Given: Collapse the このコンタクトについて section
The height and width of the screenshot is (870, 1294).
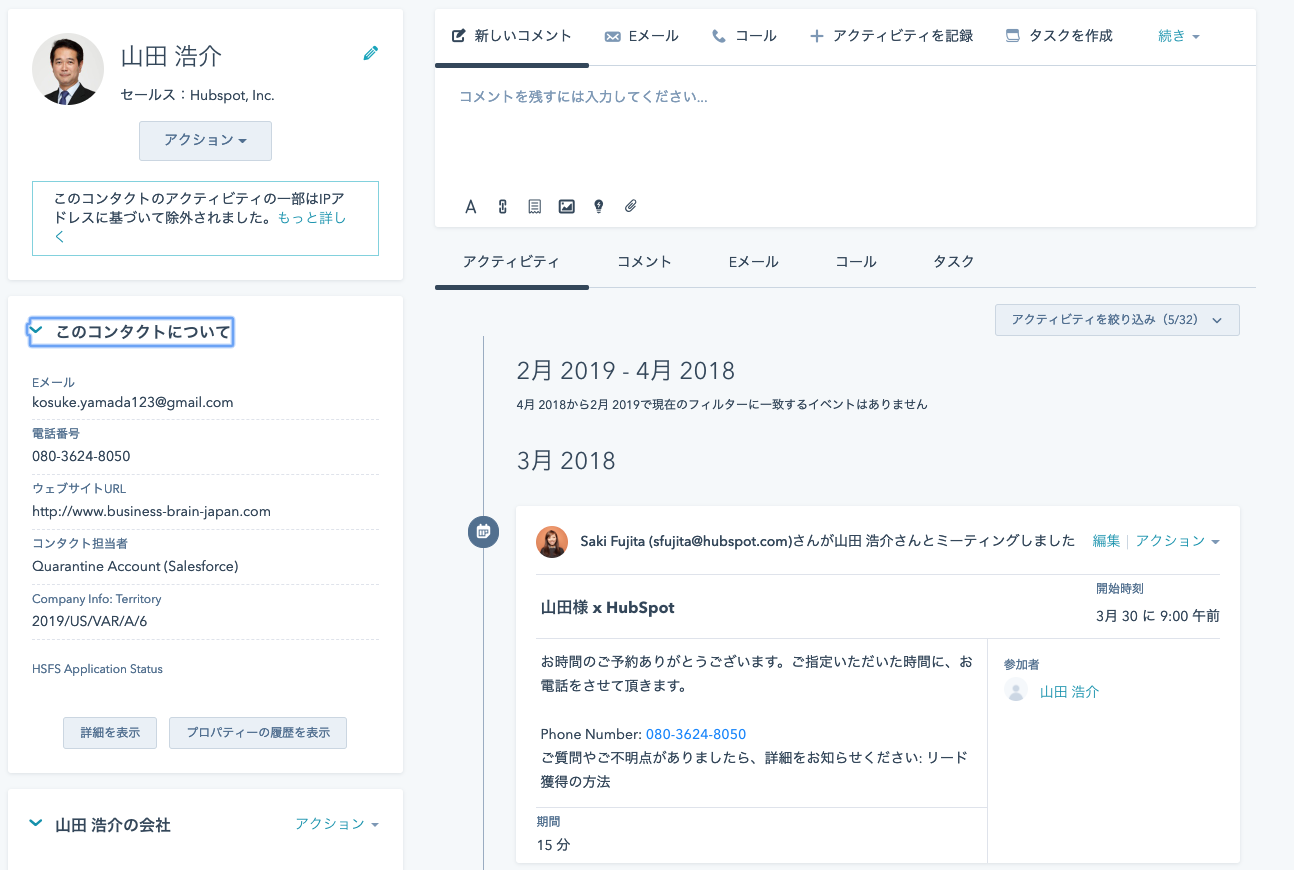Looking at the screenshot, I should tap(37, 331).
